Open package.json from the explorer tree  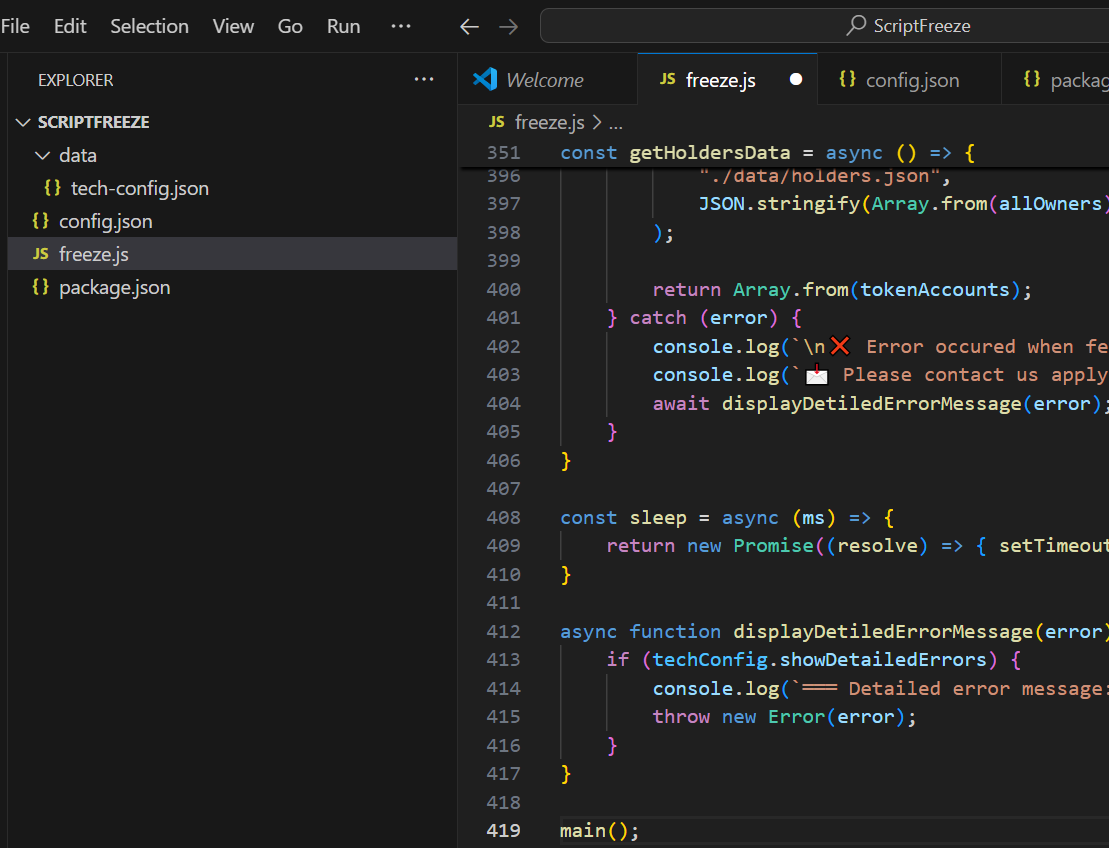coord(232,287)
